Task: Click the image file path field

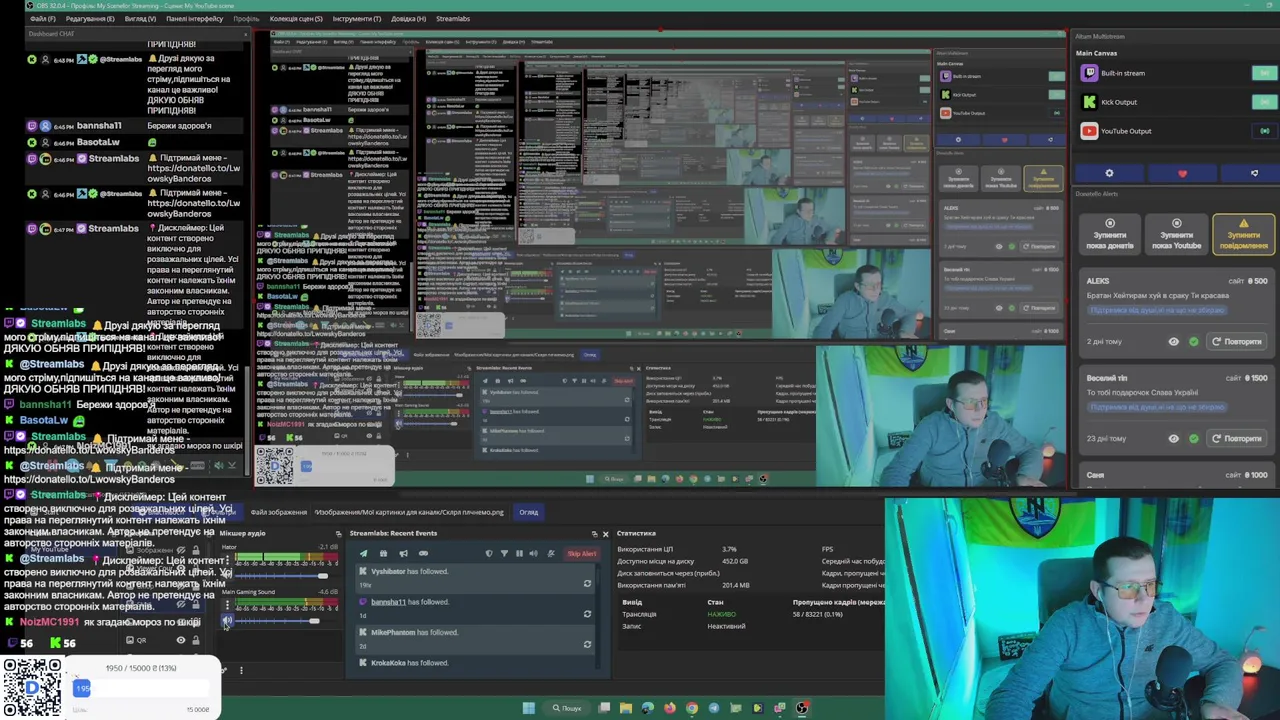Action: click(410, 512)
